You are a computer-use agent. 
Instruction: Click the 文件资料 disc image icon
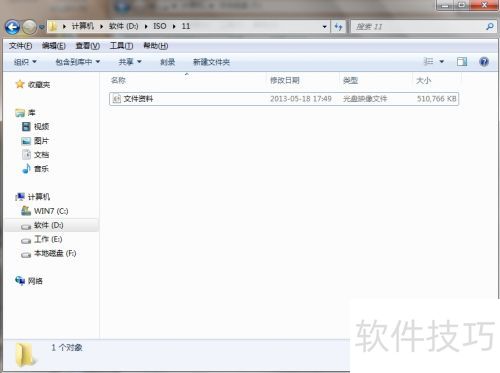click(117, 99)
